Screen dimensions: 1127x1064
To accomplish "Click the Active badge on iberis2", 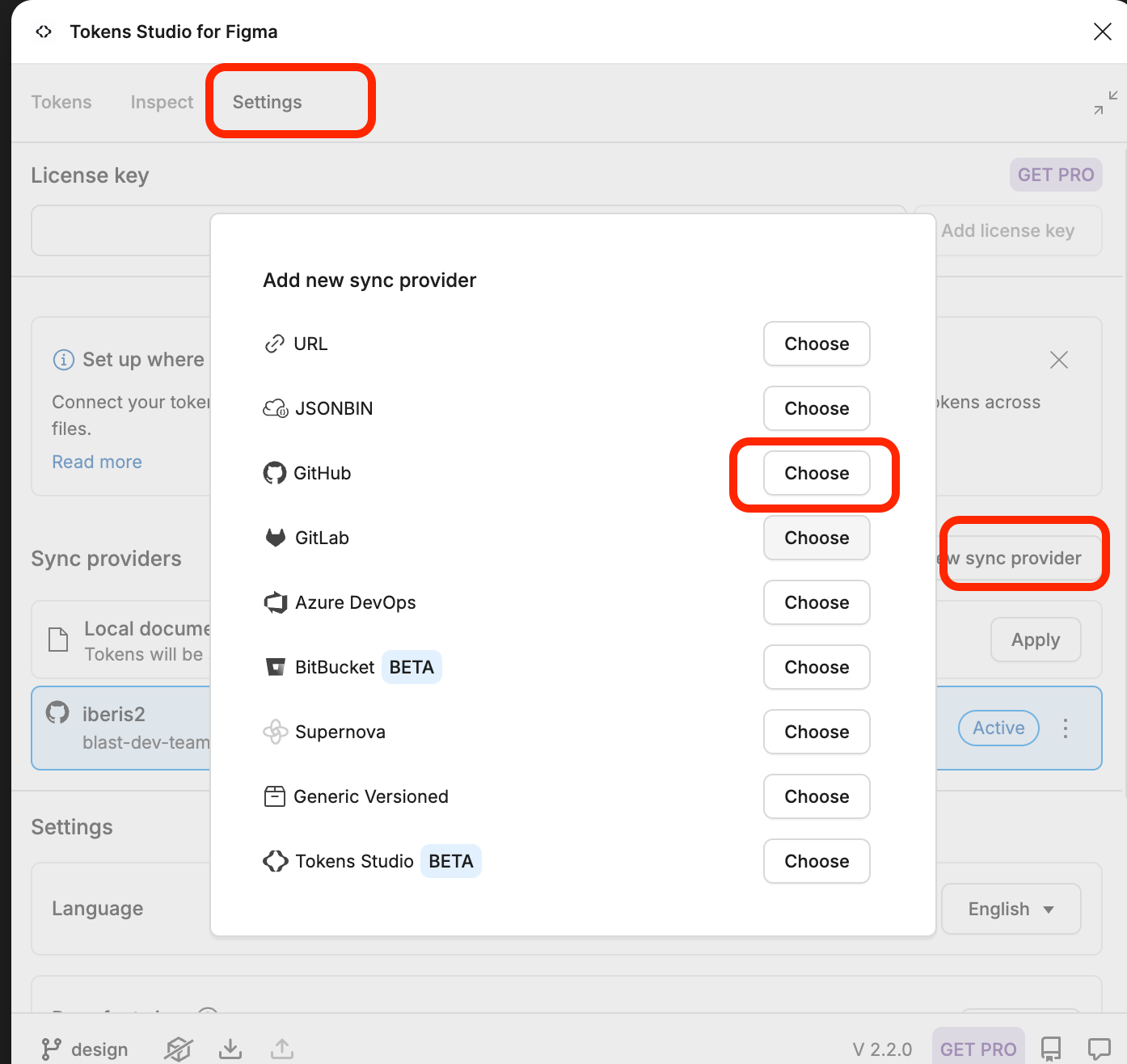I will tap(998, 728).
